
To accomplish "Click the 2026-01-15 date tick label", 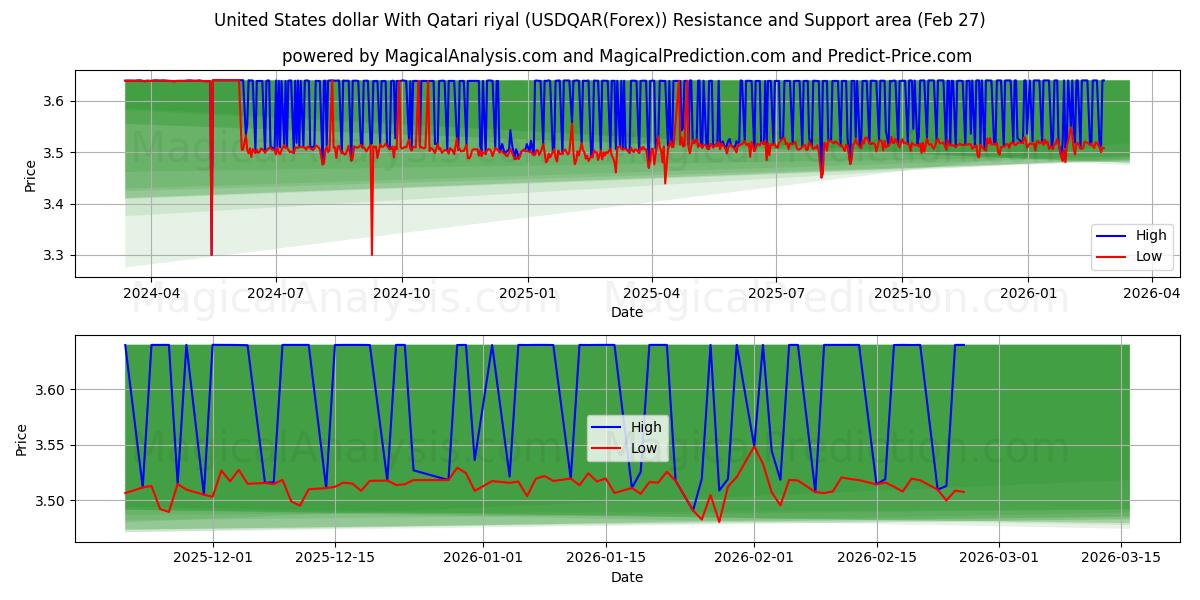I will point(606,558).
